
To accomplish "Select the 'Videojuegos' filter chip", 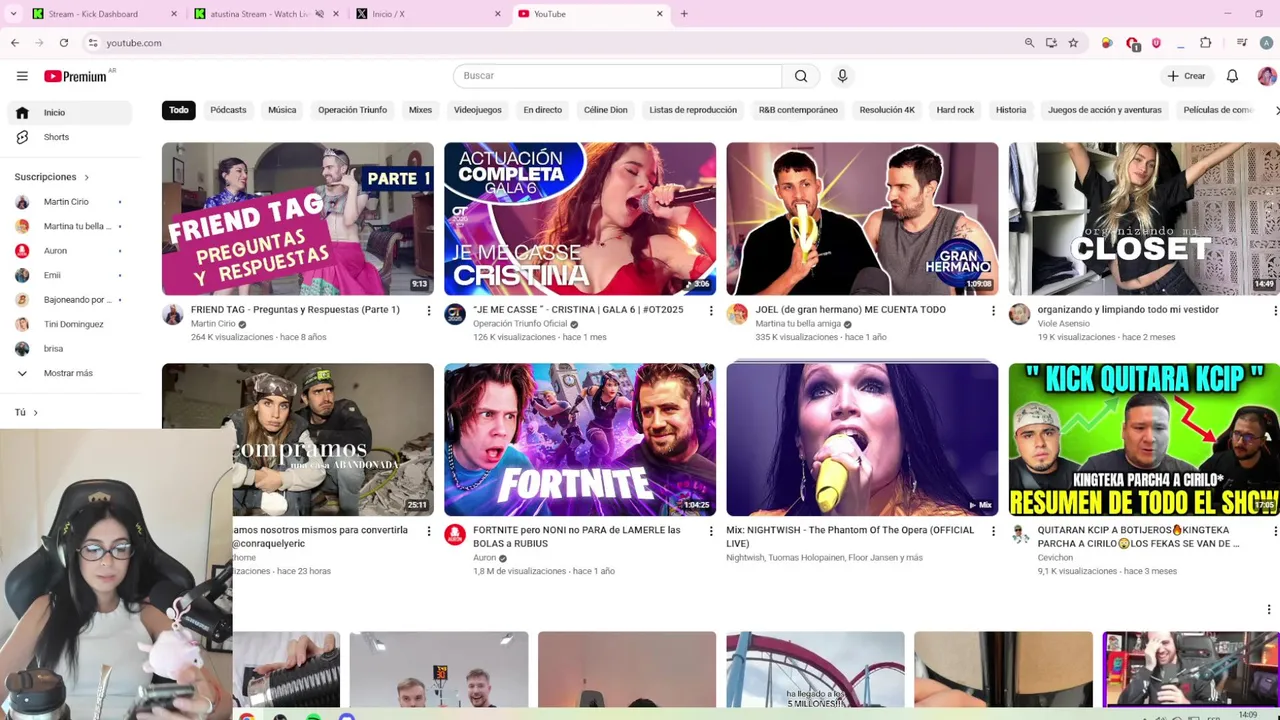I will pos(478,110).
